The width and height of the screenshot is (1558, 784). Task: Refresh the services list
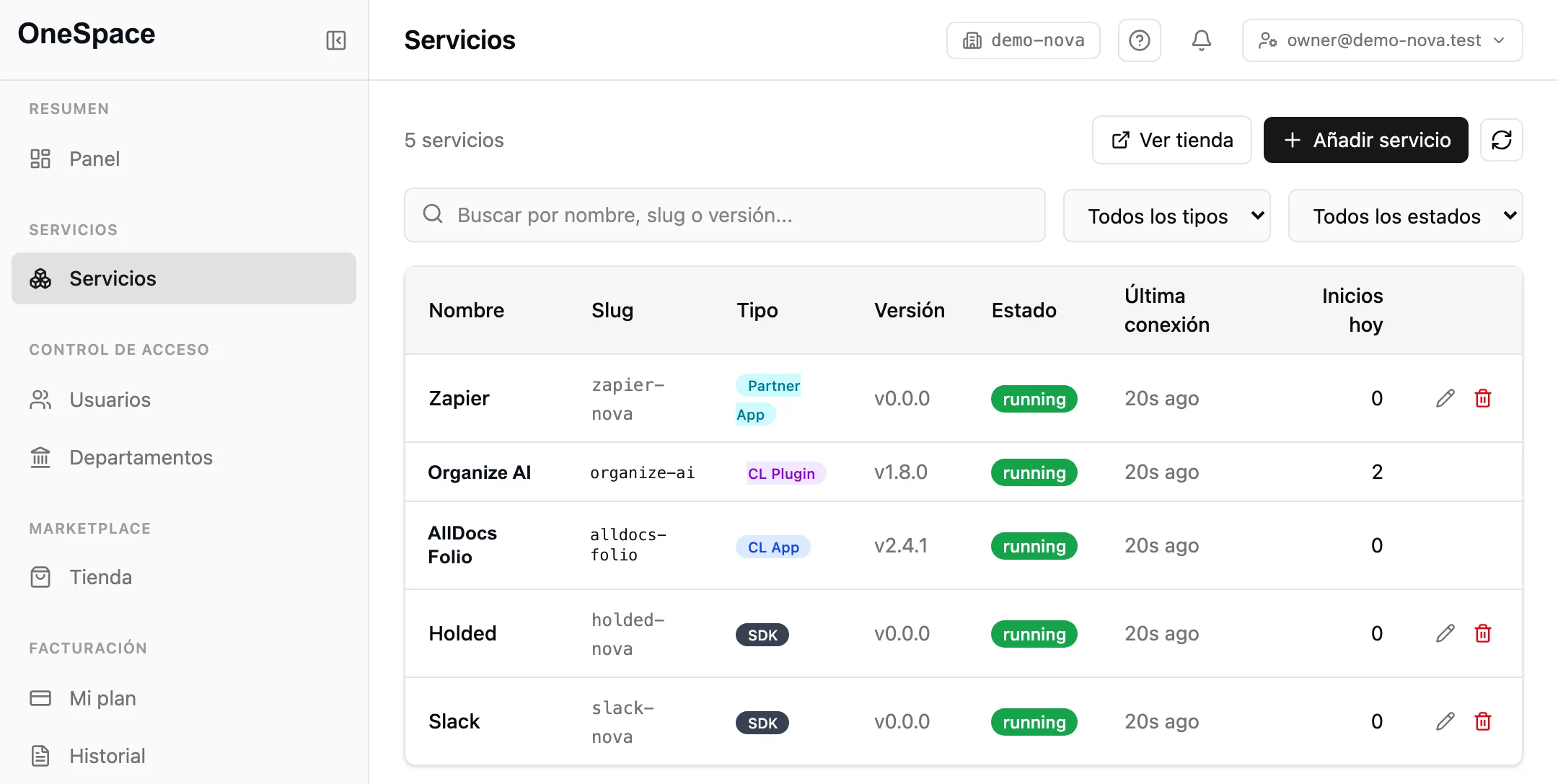point(1502,140)
